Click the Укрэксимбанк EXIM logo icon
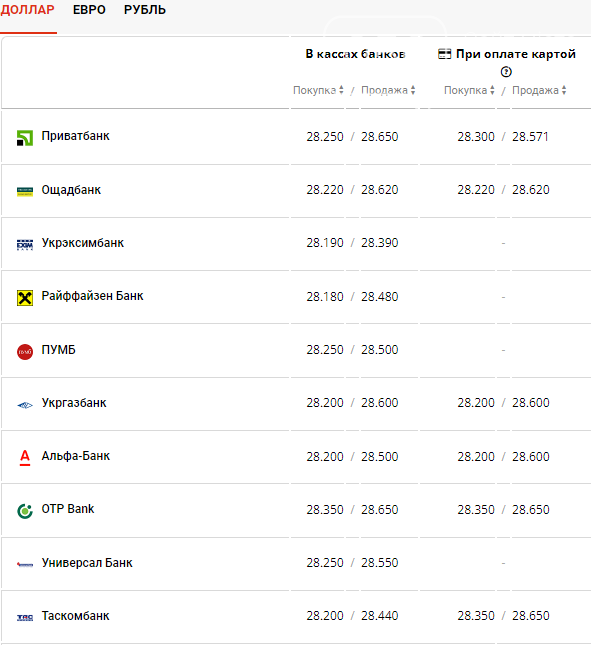The image size is (591, 645). click(x=25, y=244)
